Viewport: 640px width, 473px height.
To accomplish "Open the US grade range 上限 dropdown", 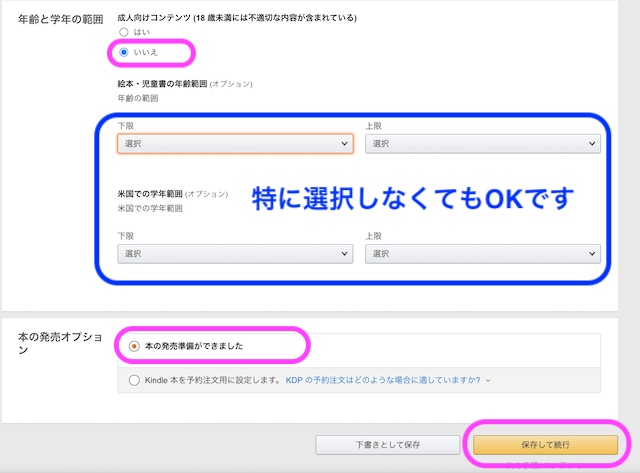I will click(x=482, y=254).
